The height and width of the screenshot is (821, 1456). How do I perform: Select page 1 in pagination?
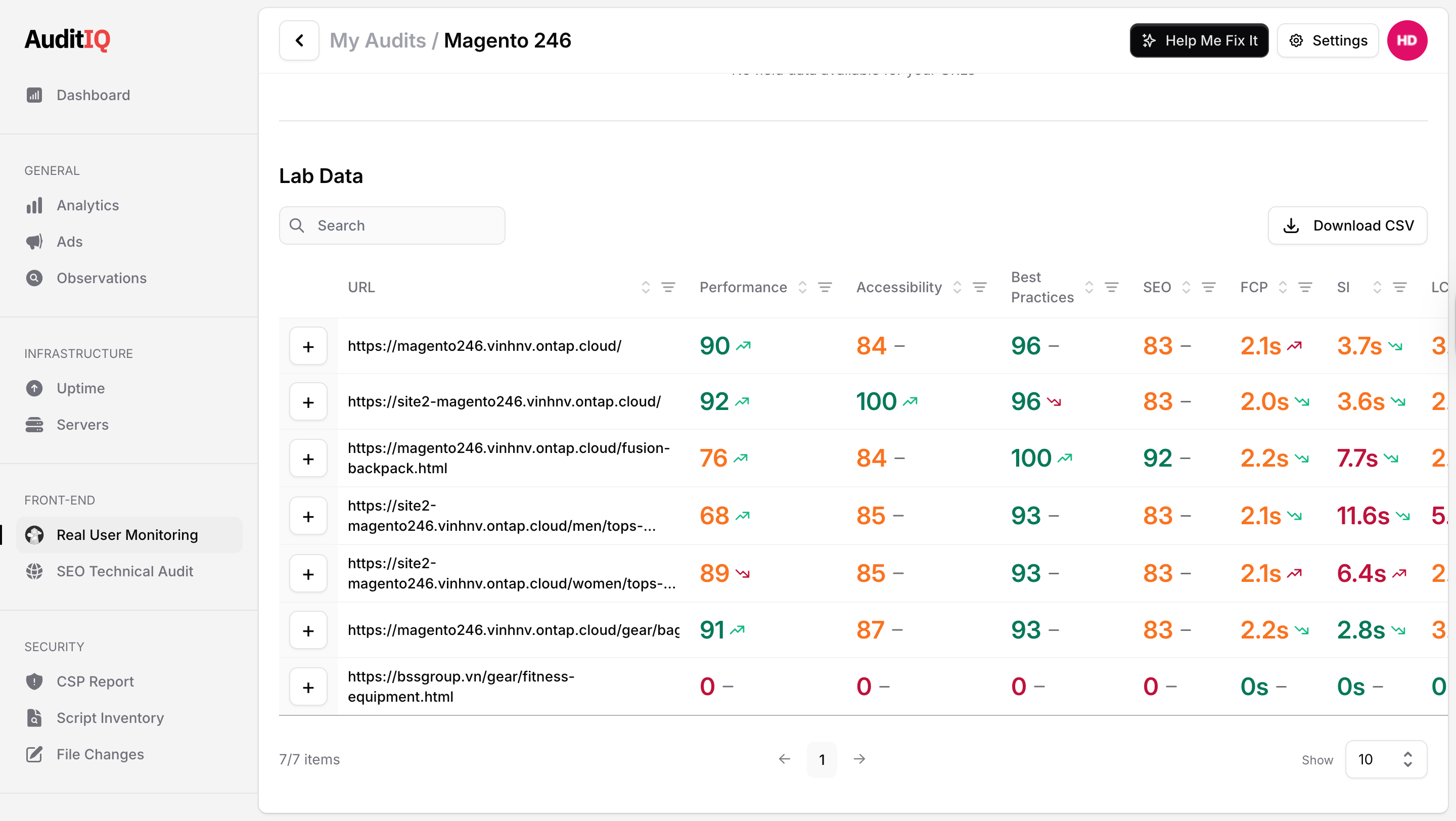[x=822, y=759]
